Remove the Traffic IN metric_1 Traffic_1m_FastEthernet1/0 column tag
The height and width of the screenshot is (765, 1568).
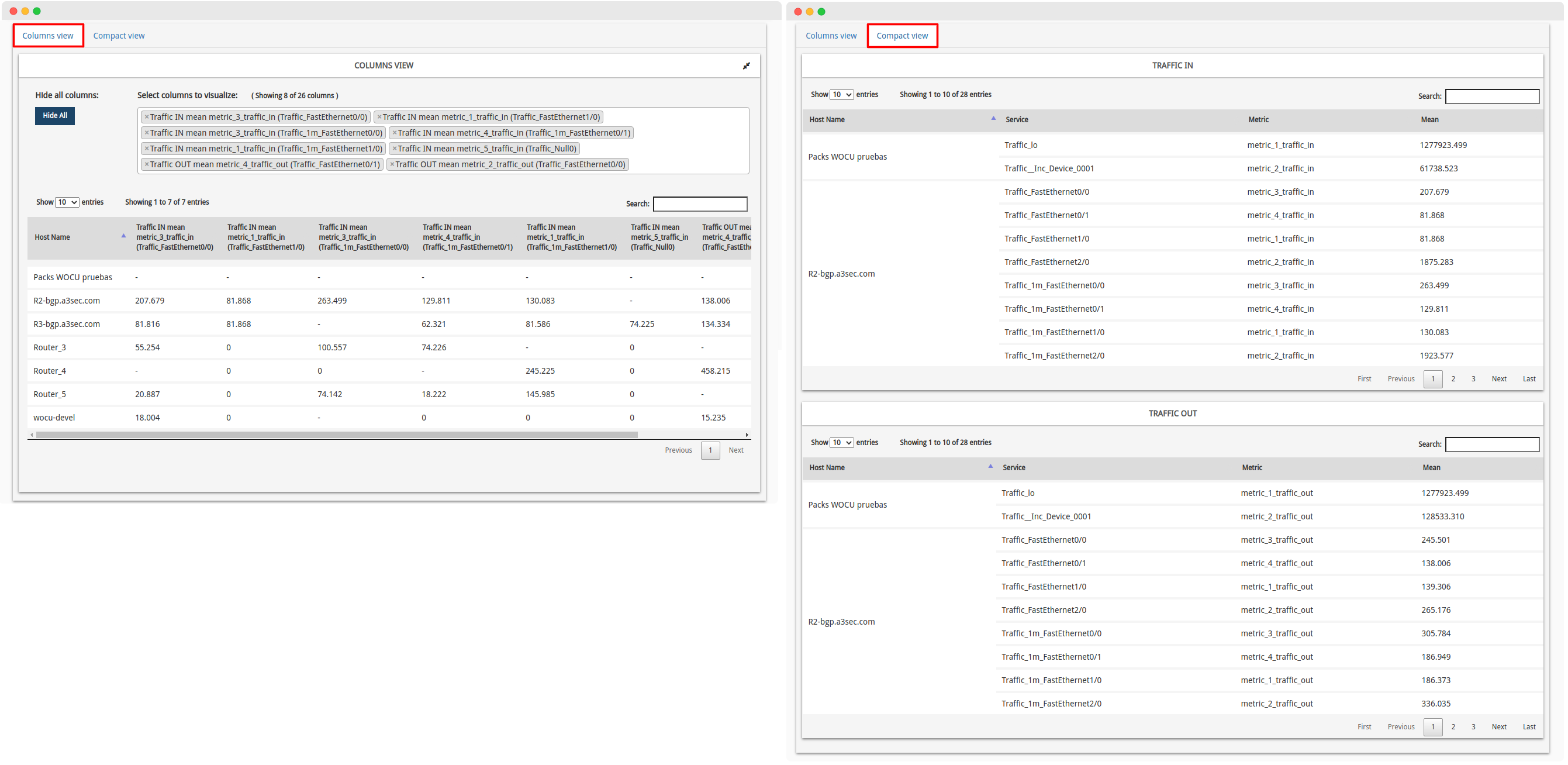[147, 149]
